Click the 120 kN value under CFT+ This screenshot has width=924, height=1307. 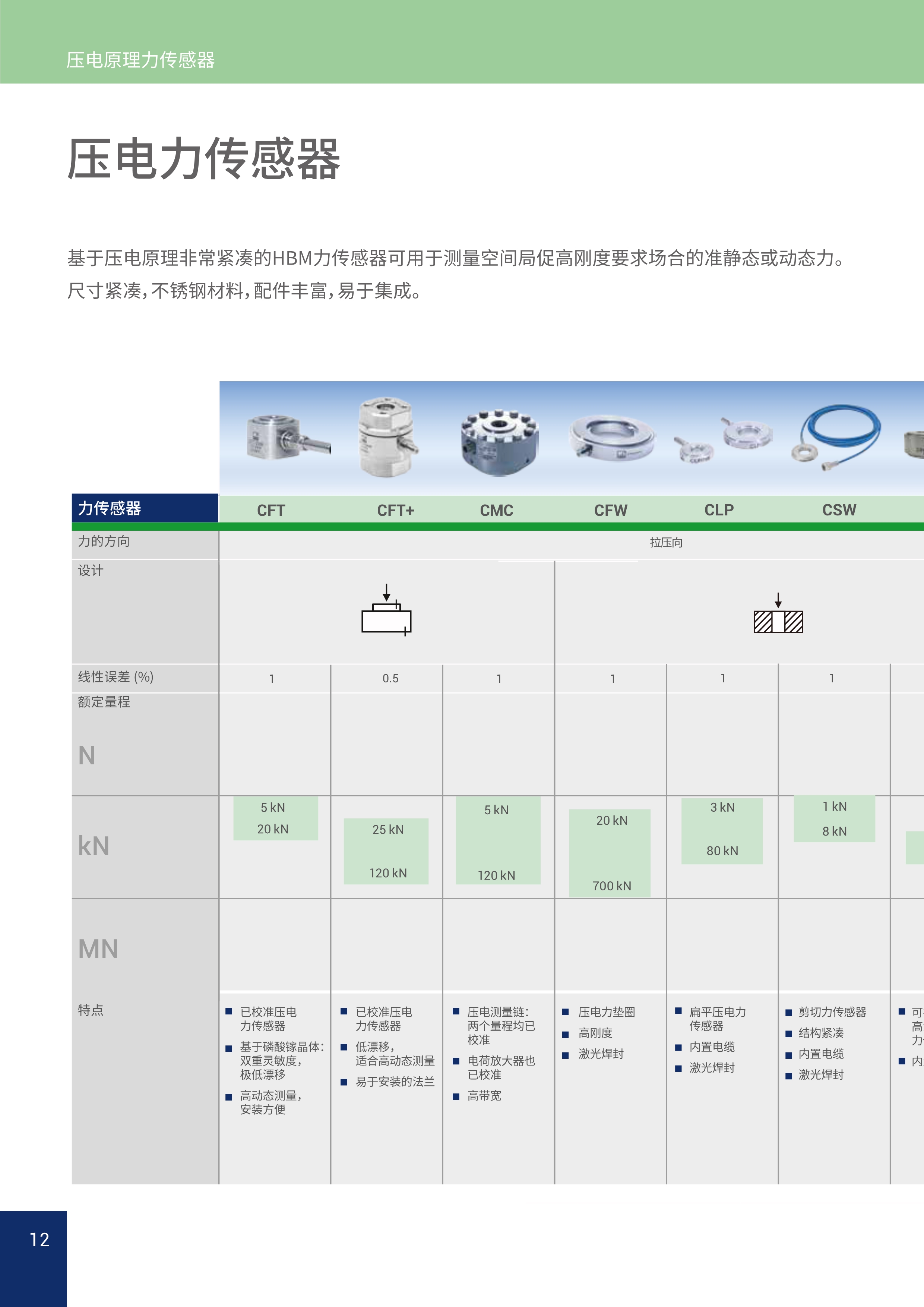(388, 873)
